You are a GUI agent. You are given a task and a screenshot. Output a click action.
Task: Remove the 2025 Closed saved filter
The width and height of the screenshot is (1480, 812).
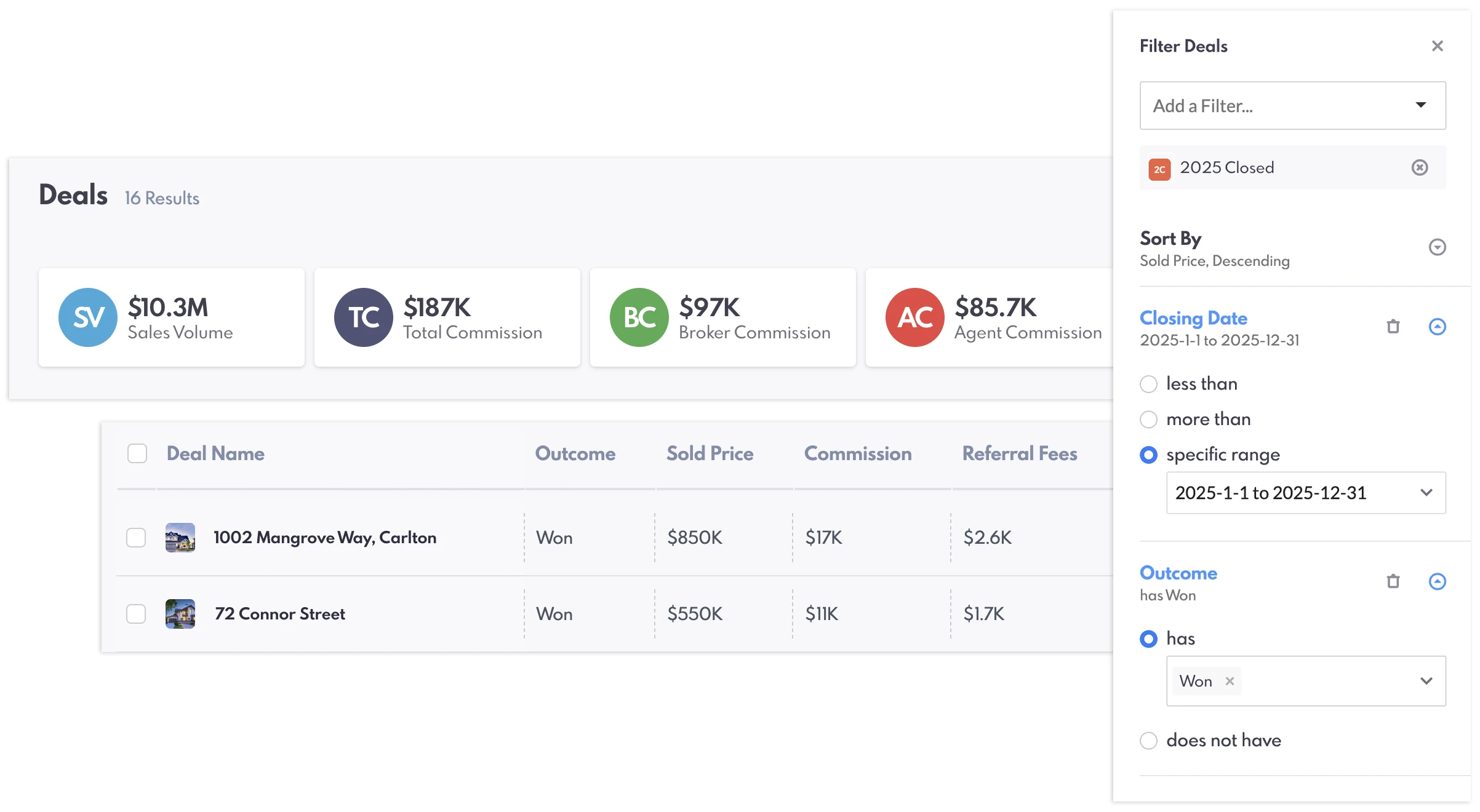coord(1419,167)
